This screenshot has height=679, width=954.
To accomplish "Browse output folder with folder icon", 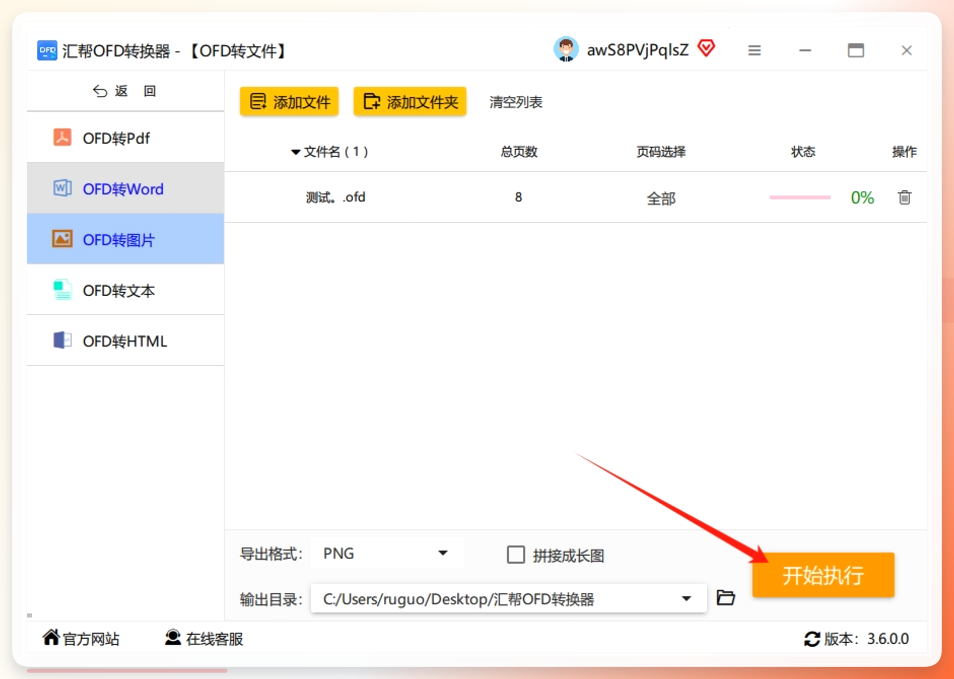I will tap(725, 597).
